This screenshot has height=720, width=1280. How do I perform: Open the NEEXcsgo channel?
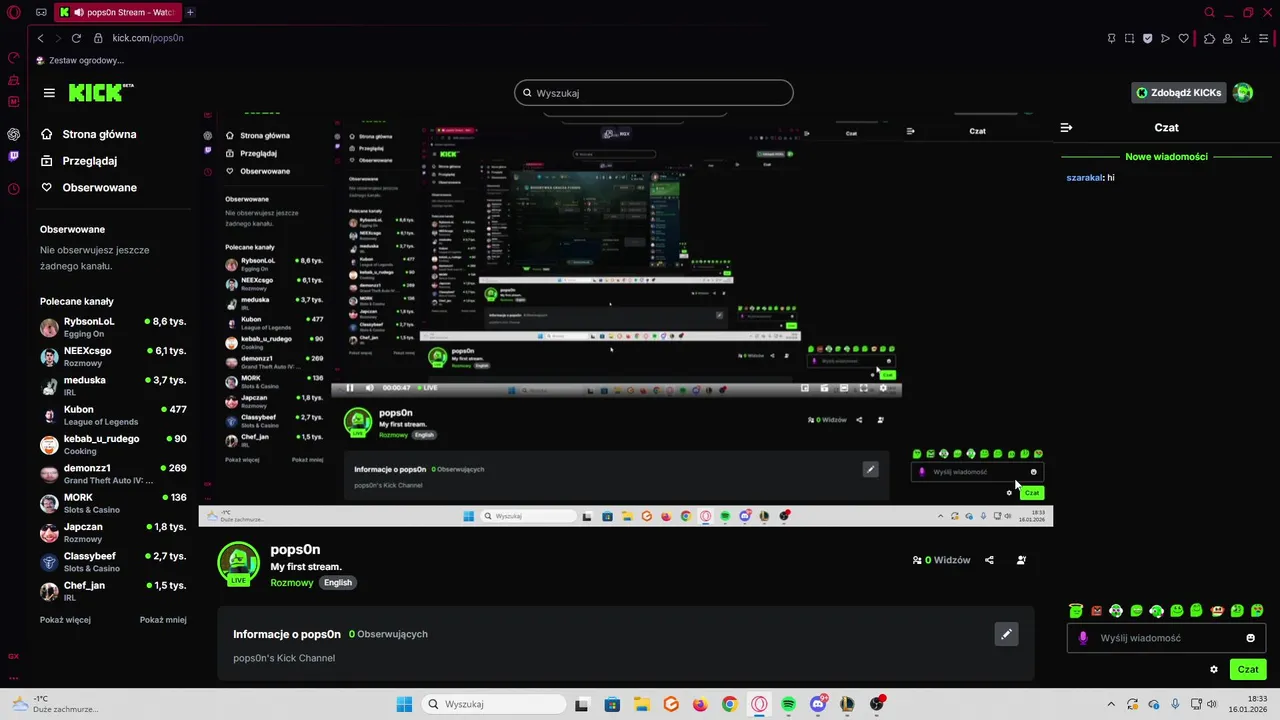click(x=113, y=357)
